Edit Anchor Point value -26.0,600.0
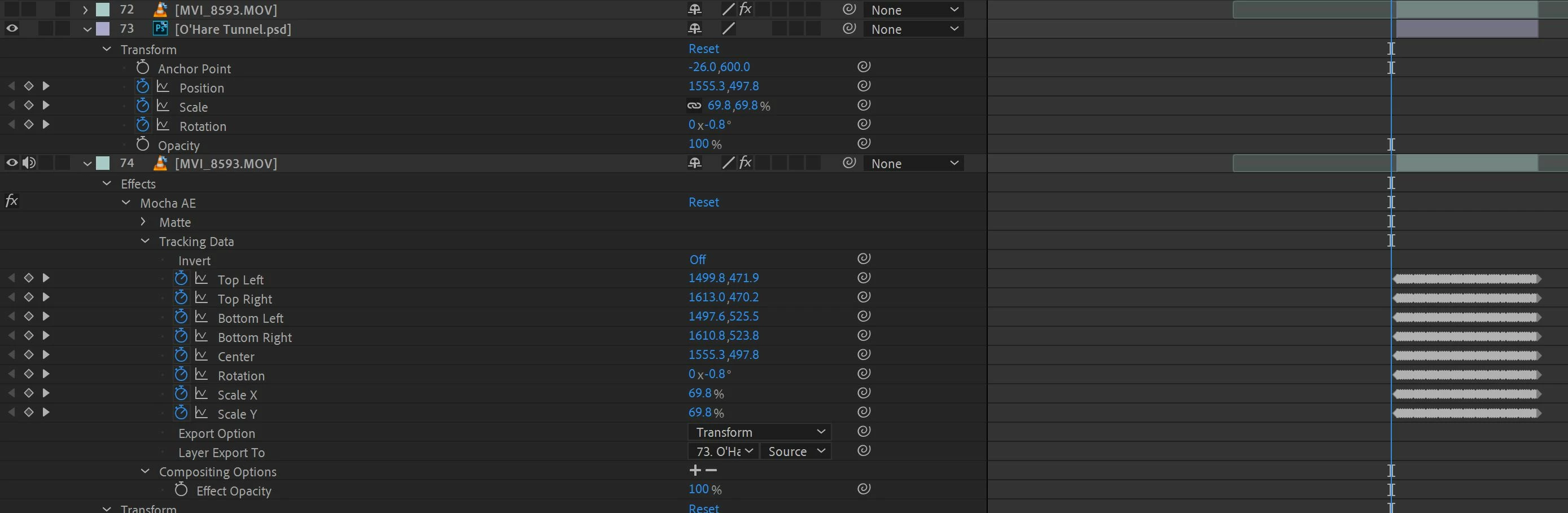This screenshot has height=513, width=1568. tap(719, 67)
